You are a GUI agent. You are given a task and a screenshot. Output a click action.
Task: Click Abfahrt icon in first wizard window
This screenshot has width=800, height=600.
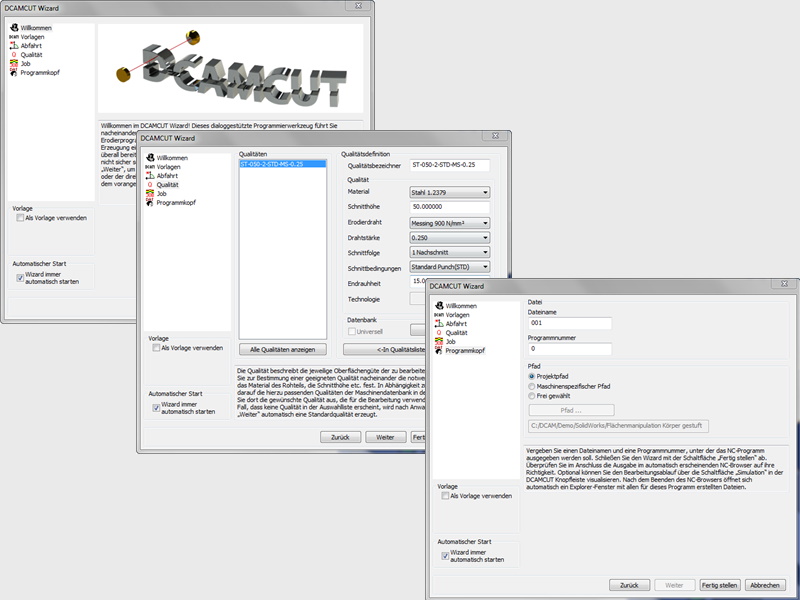click(14, 45)
